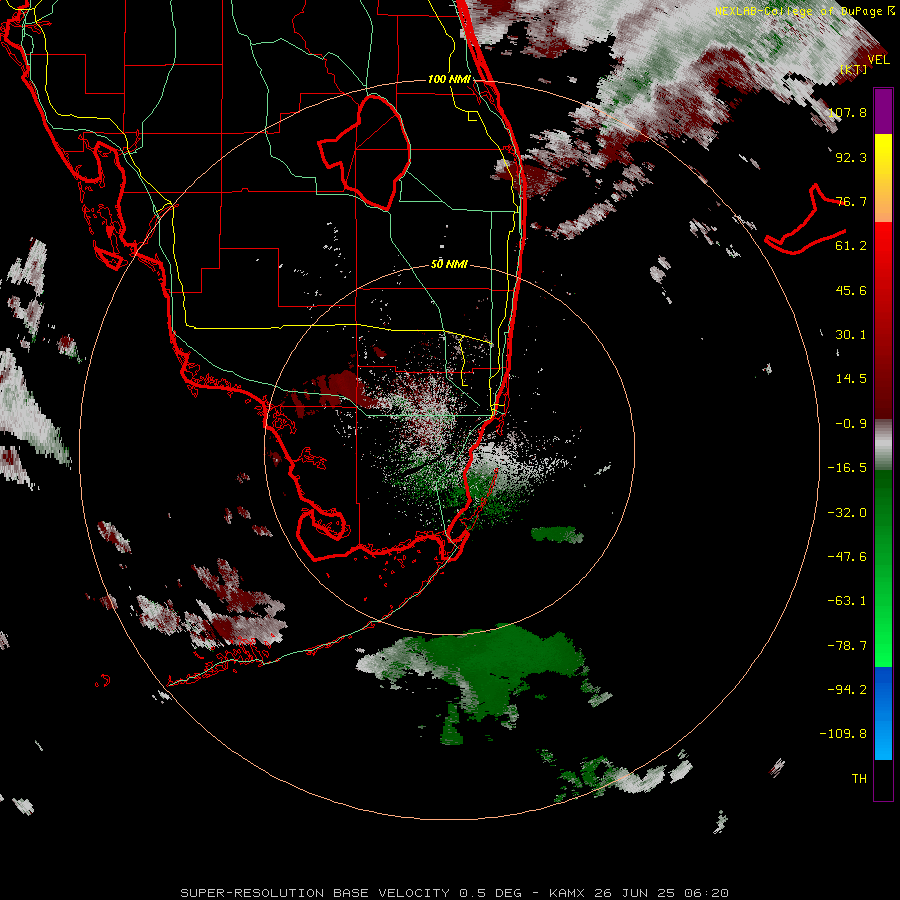
Task: Pick the purple segment of the color bar
Action: [x=883, y=111]
